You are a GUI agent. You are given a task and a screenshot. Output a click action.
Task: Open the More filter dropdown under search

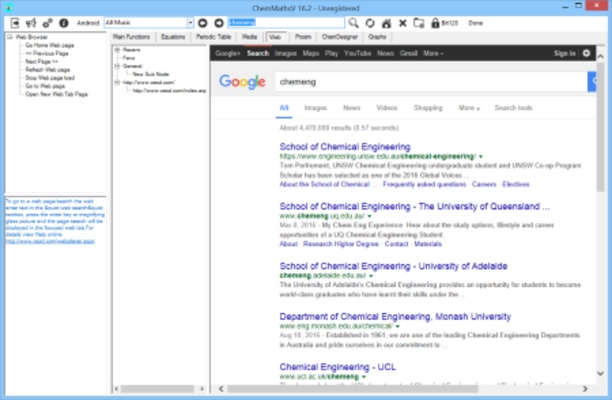pyautogui.click(x=469, y=108)
